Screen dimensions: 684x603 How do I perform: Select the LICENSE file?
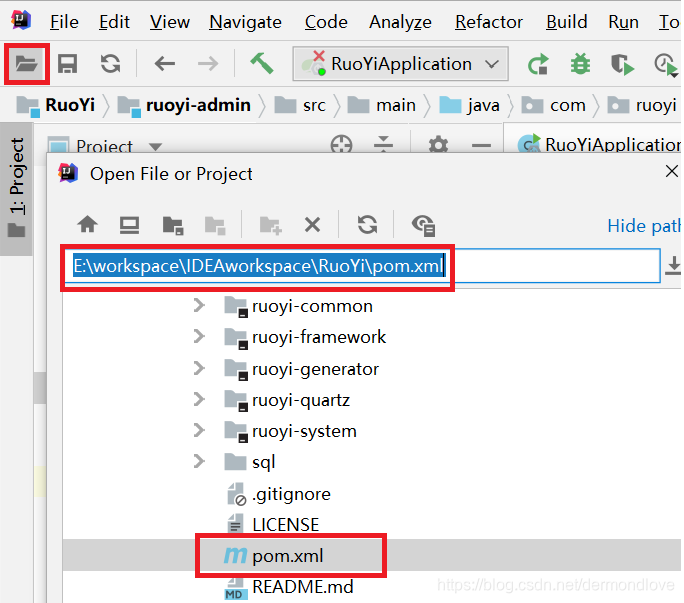[x=372, y=524]
